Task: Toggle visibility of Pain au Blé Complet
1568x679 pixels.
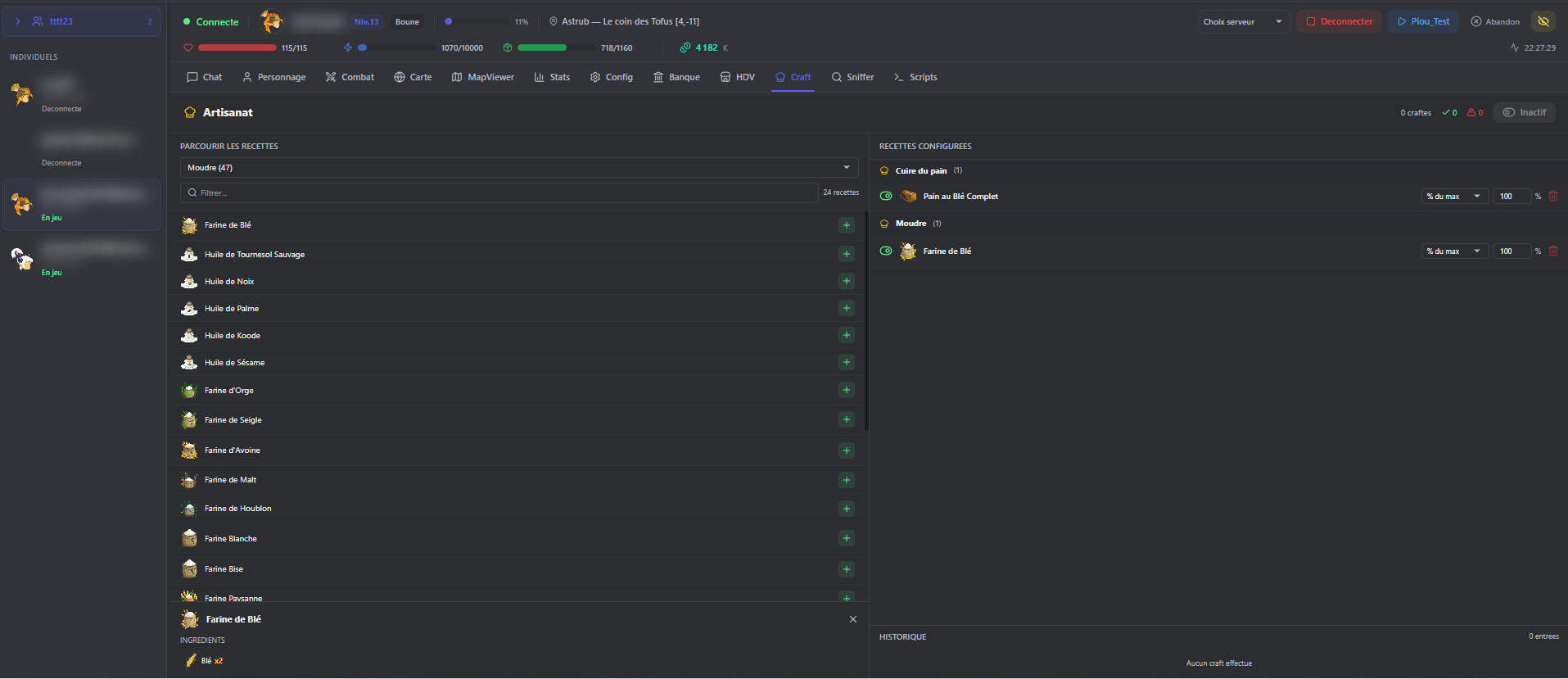Action: click(x=886, y=197)
